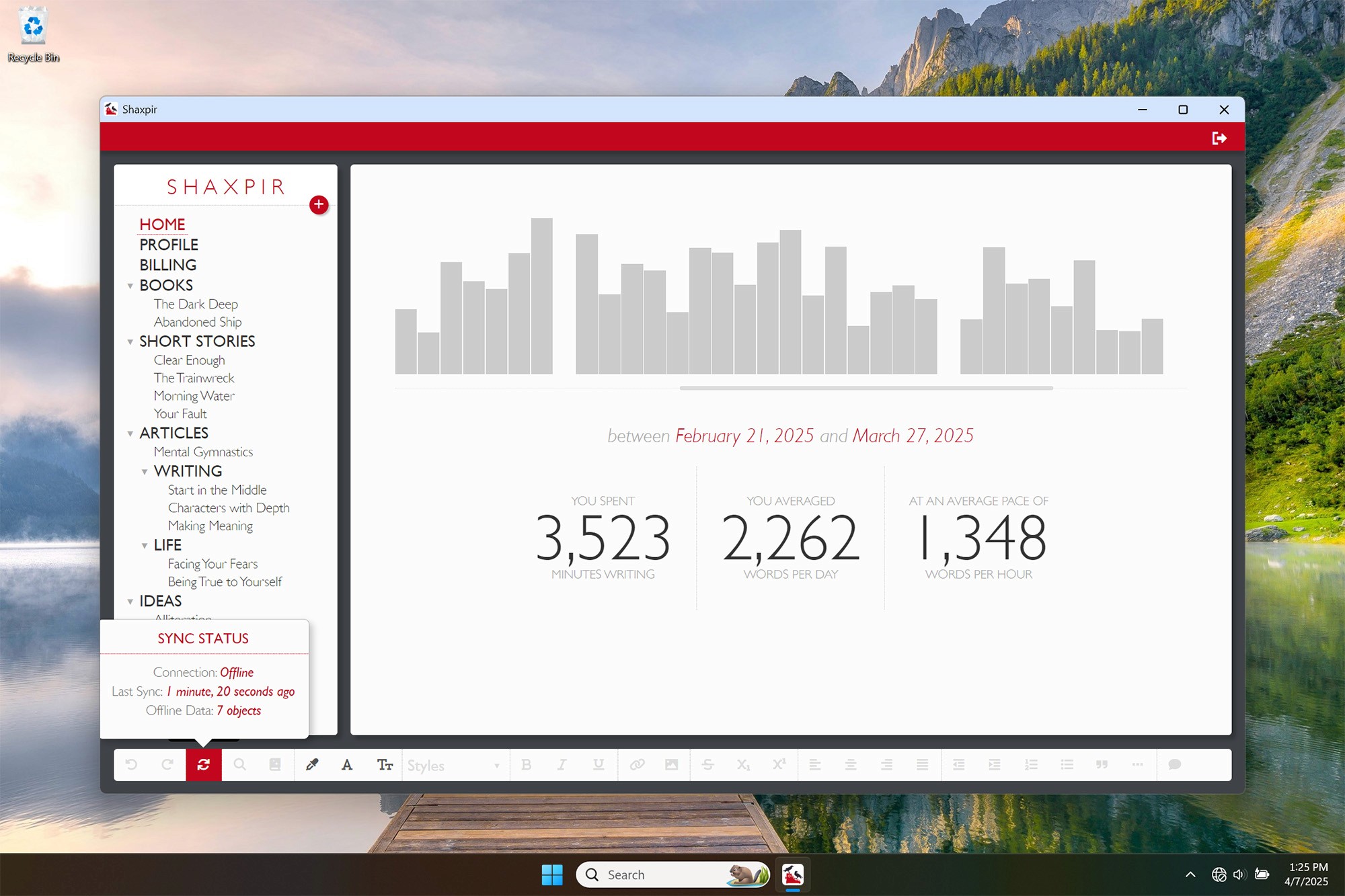Viewport: 1345px width, 896px height.
Task: Open the BILLING menu item
Action: pos(168,265)
